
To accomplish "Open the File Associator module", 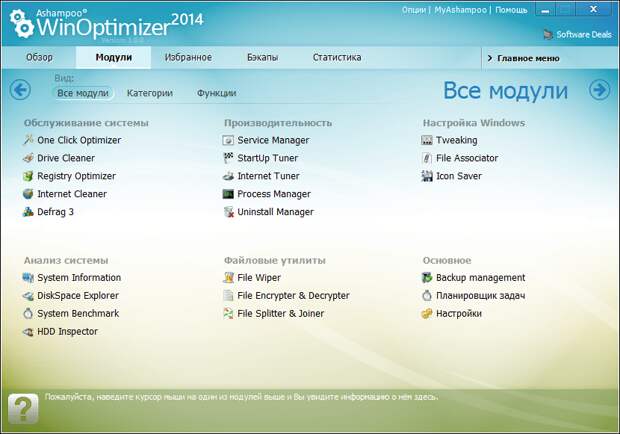I will 467,158.
